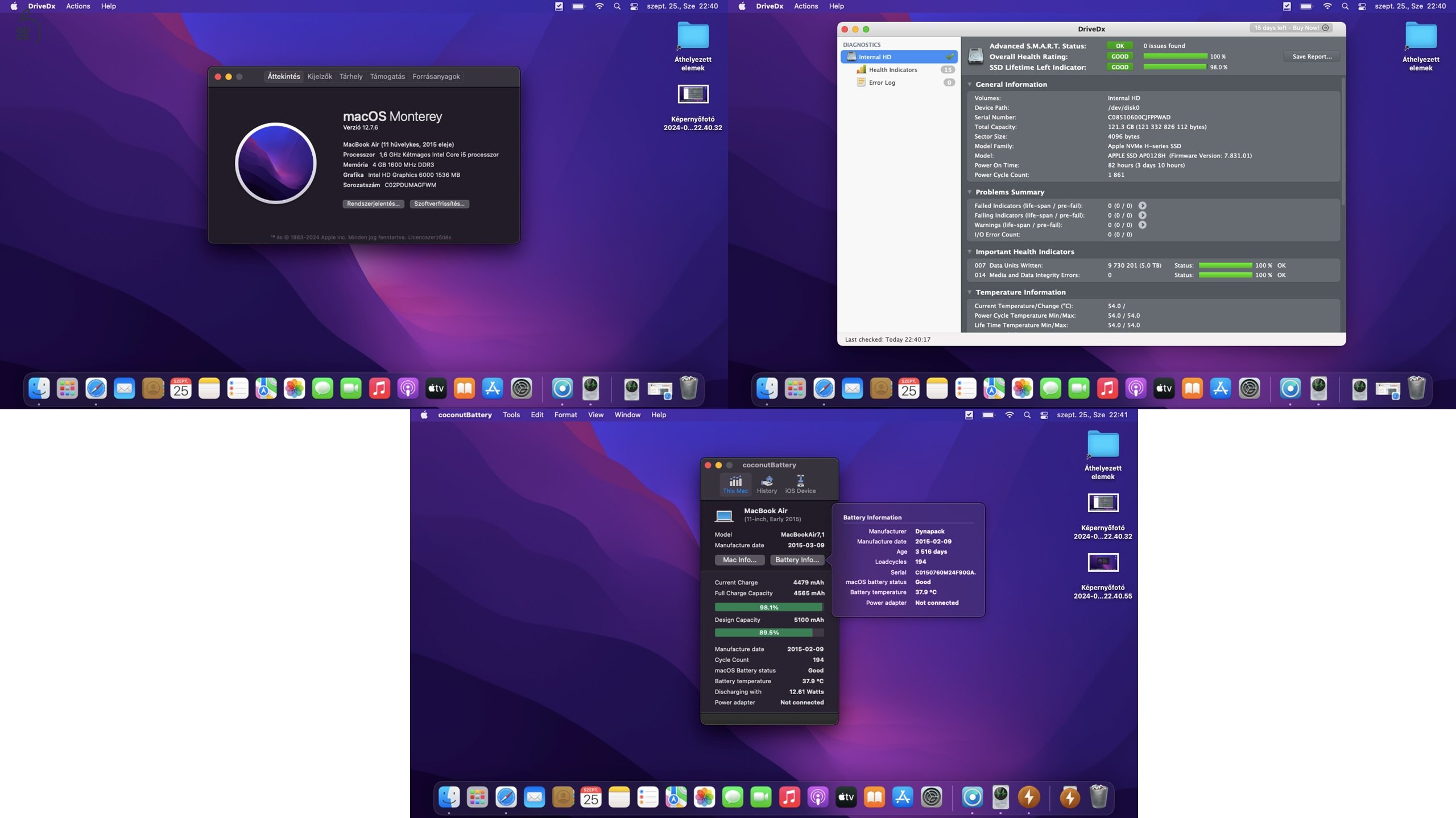Click the Overall Health Rating 100% bar
This screenshot has height=818, width=1456.
click(1175, 56)
